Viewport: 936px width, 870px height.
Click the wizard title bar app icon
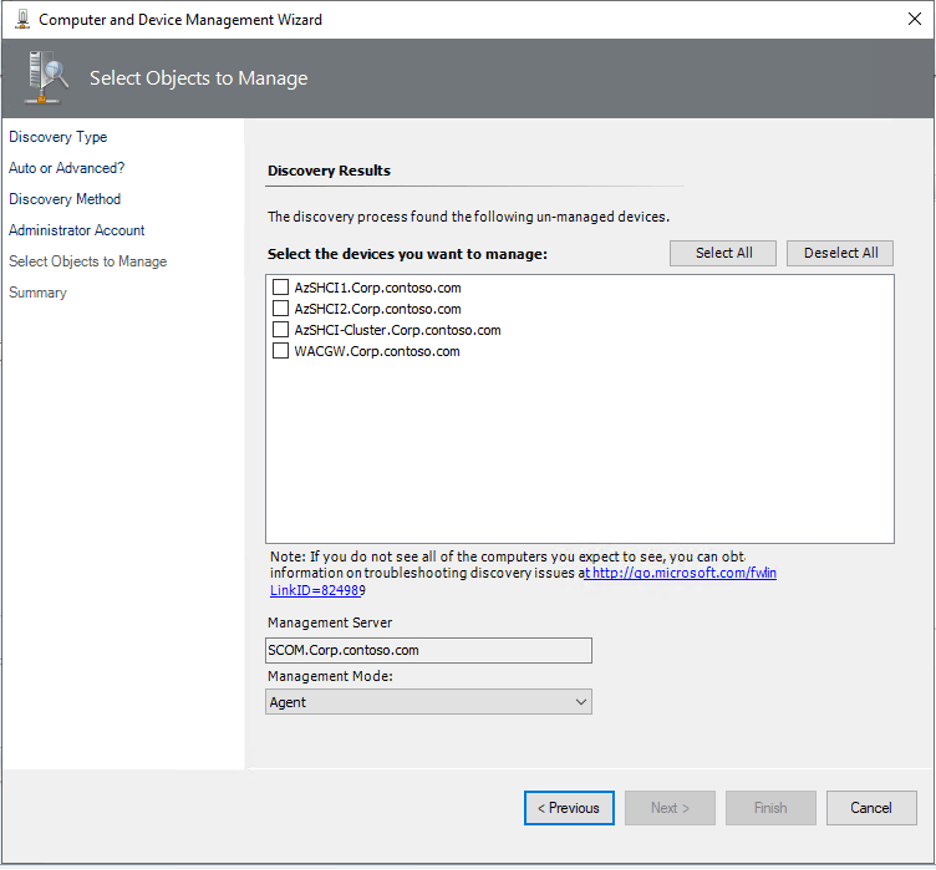pos(22,19)
